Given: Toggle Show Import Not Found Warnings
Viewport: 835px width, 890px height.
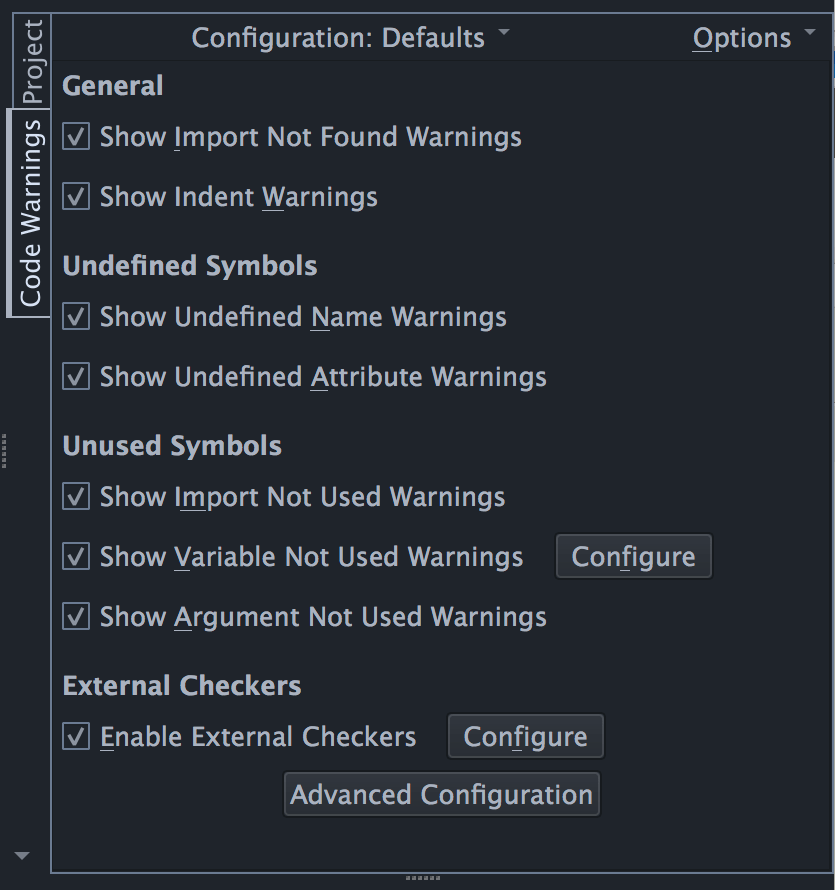Looking at the screenshot, I should click(x=76, y=137).
